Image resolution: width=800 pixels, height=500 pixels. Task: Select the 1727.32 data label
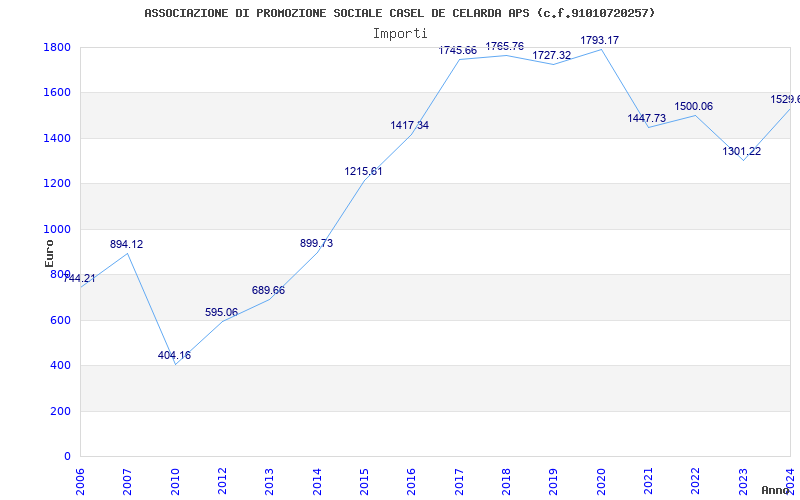tap(552, 55)
